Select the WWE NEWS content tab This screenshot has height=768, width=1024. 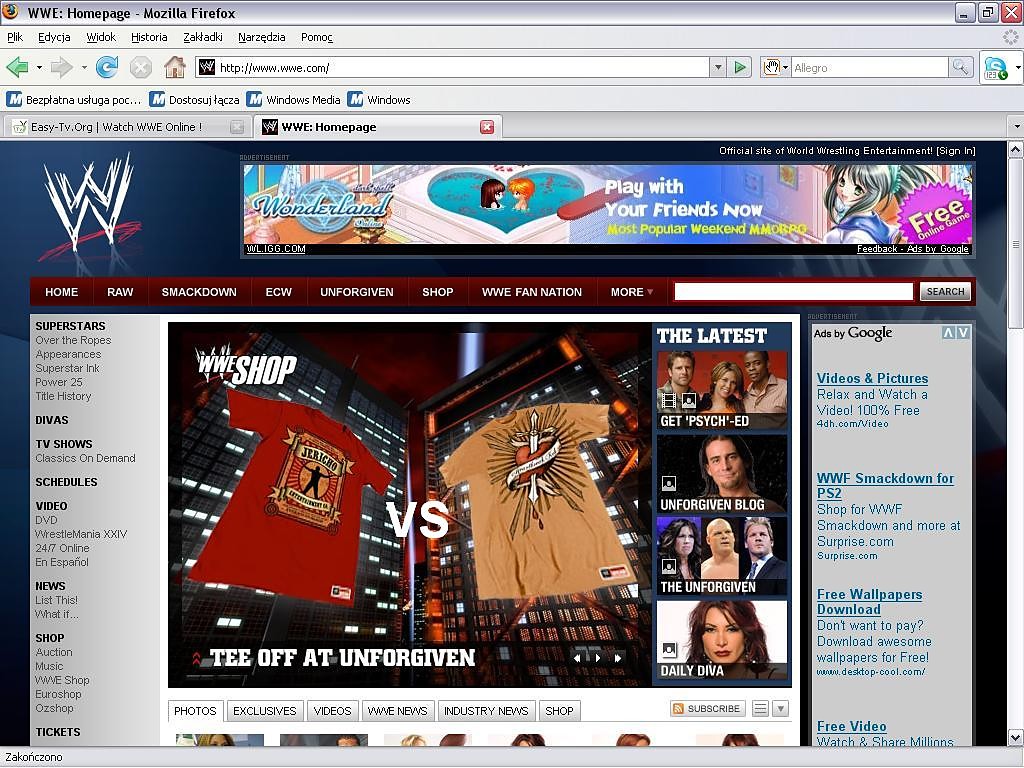click(397, 711)
